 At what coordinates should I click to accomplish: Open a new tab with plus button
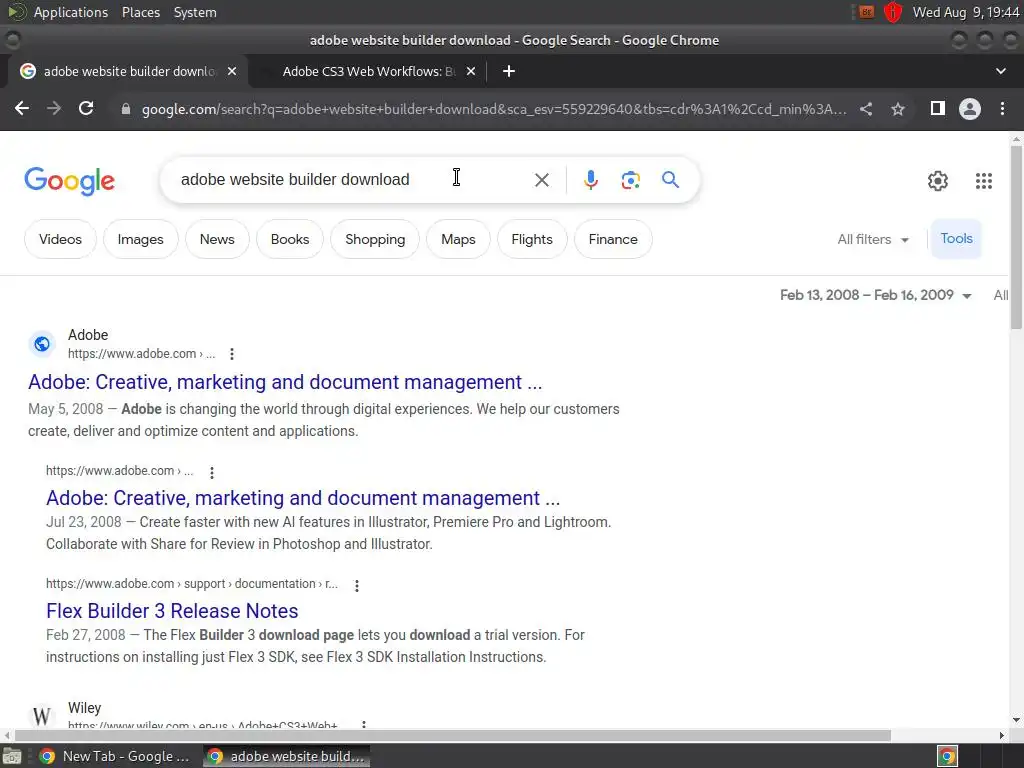509,71
